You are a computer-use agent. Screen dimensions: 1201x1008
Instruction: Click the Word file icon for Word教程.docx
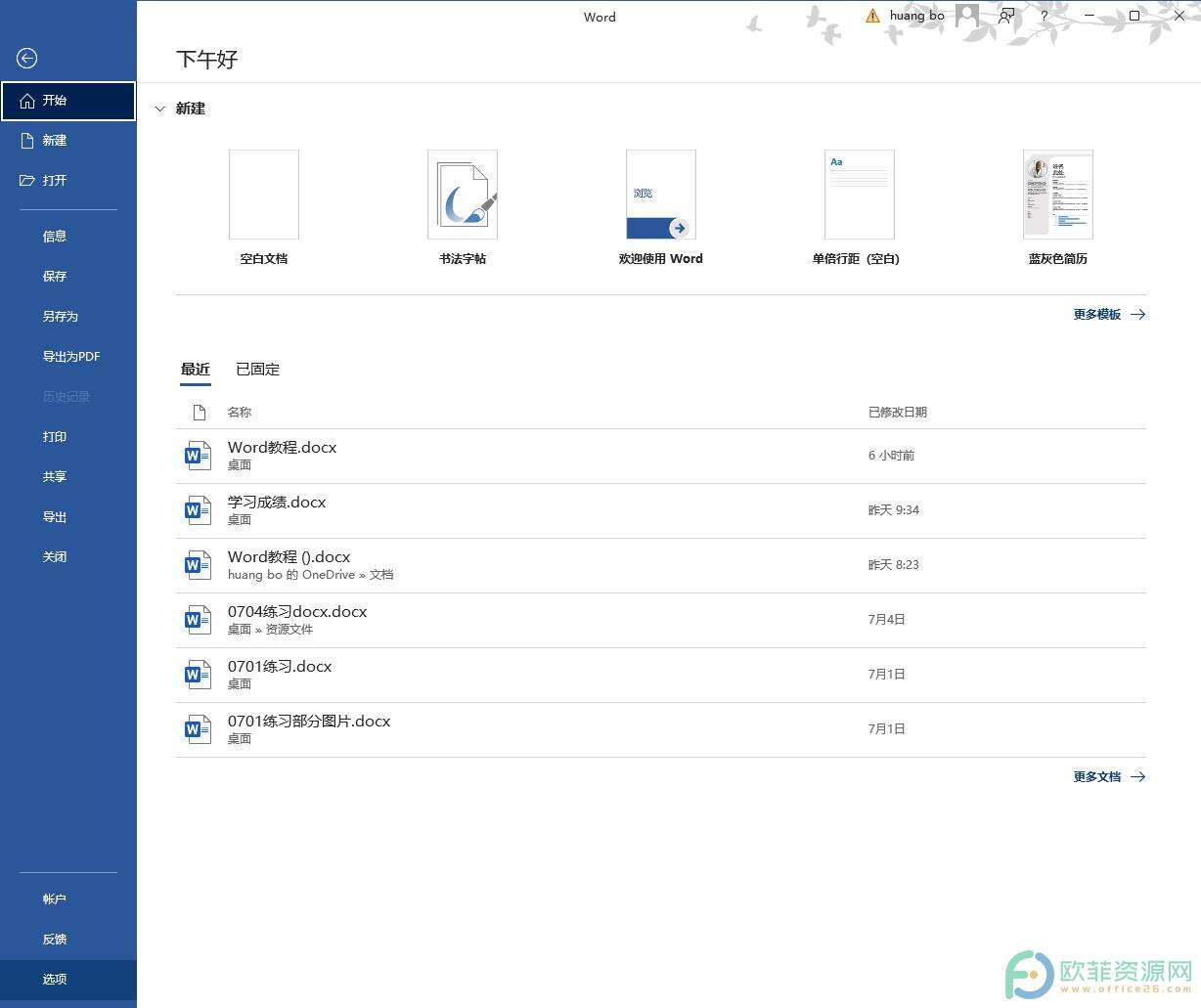(199, 456)
